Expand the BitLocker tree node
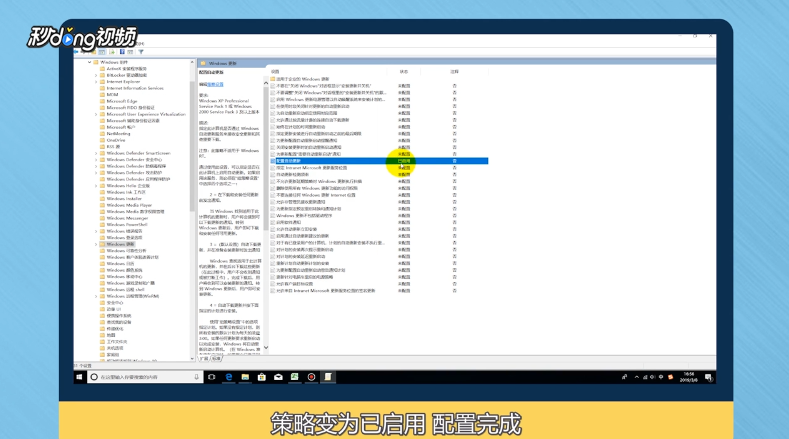This screenshot has width=789, height=439. coord(96,75)
